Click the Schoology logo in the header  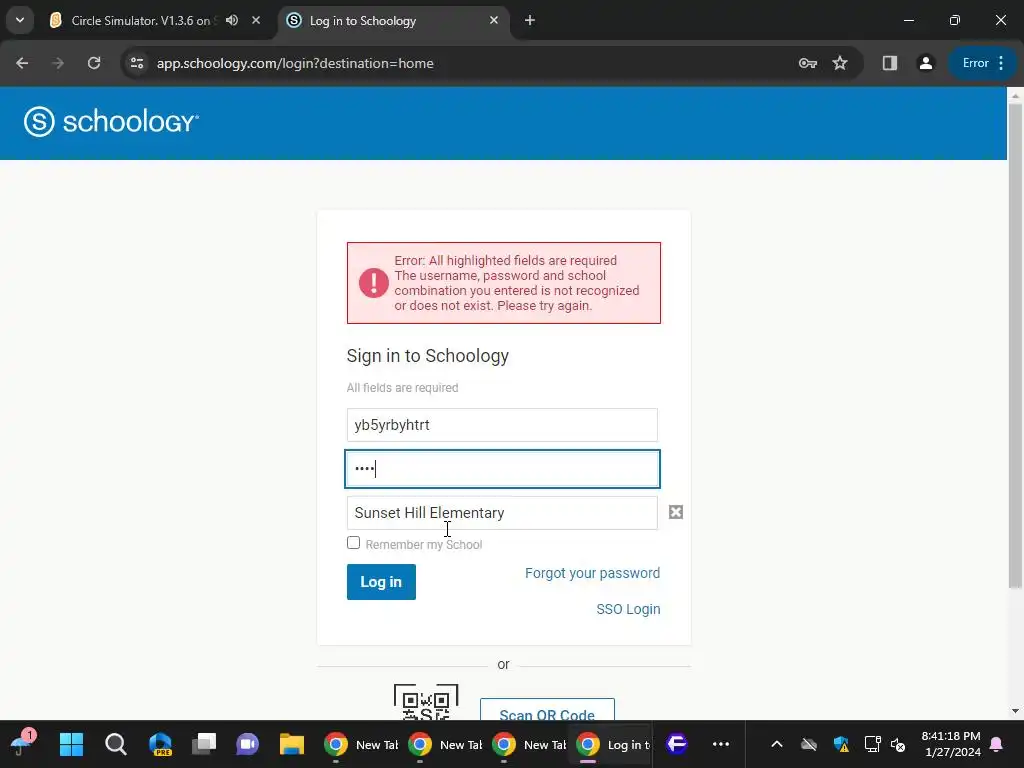111,121
